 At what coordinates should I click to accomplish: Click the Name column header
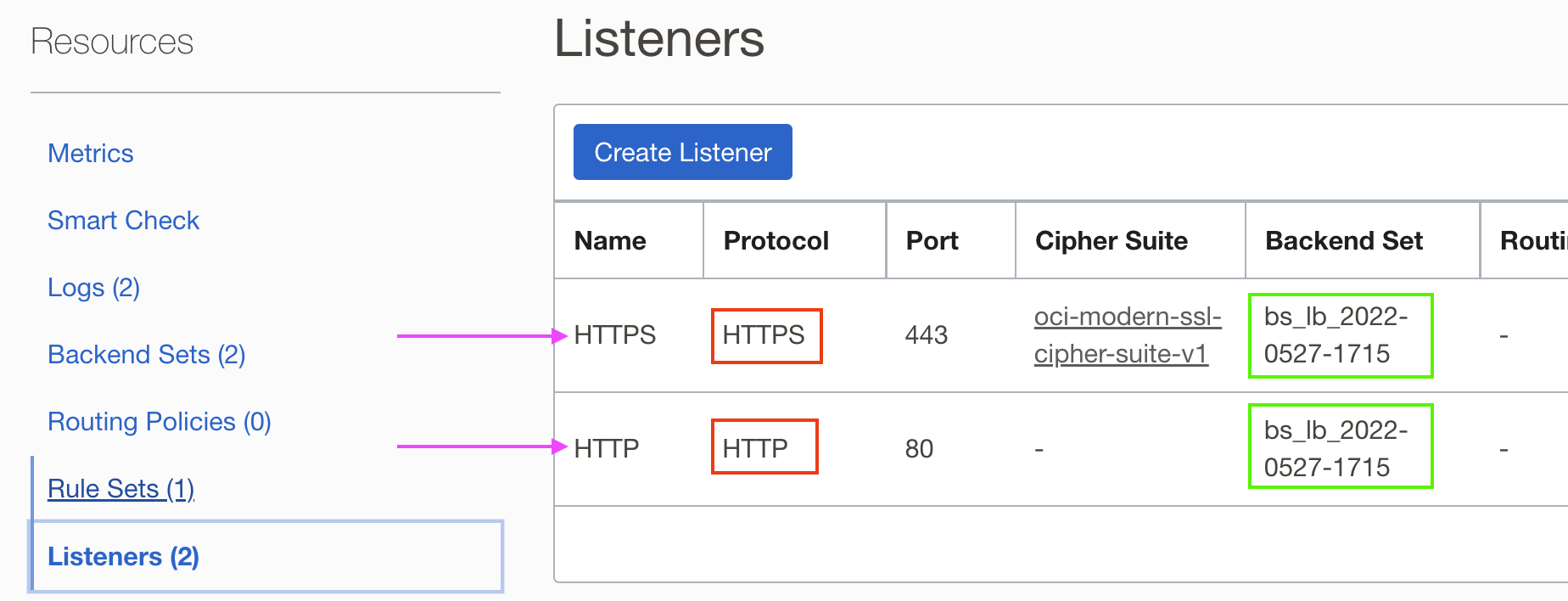(610, 241)
